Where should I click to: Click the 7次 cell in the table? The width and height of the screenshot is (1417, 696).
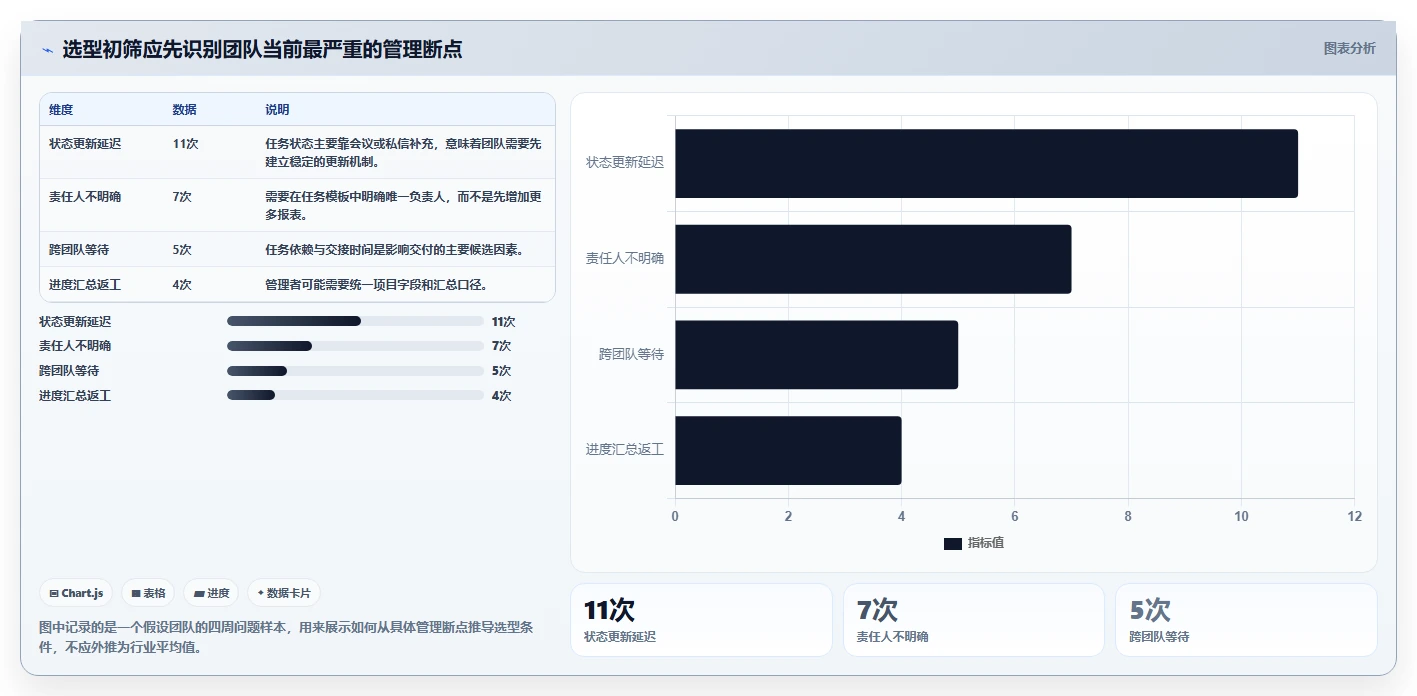tap(182, 197)
